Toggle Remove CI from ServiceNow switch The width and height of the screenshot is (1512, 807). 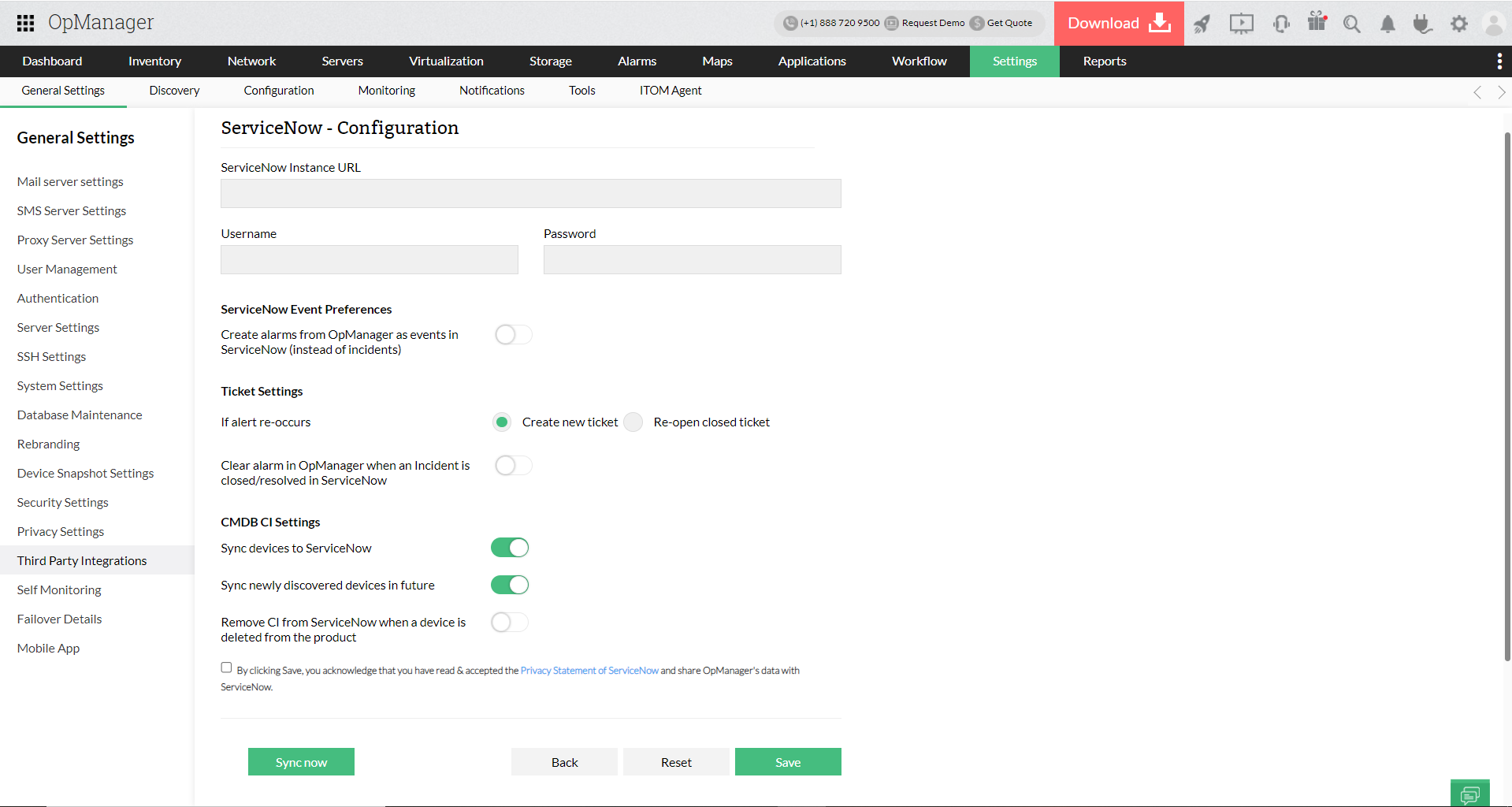pos(510,623)
